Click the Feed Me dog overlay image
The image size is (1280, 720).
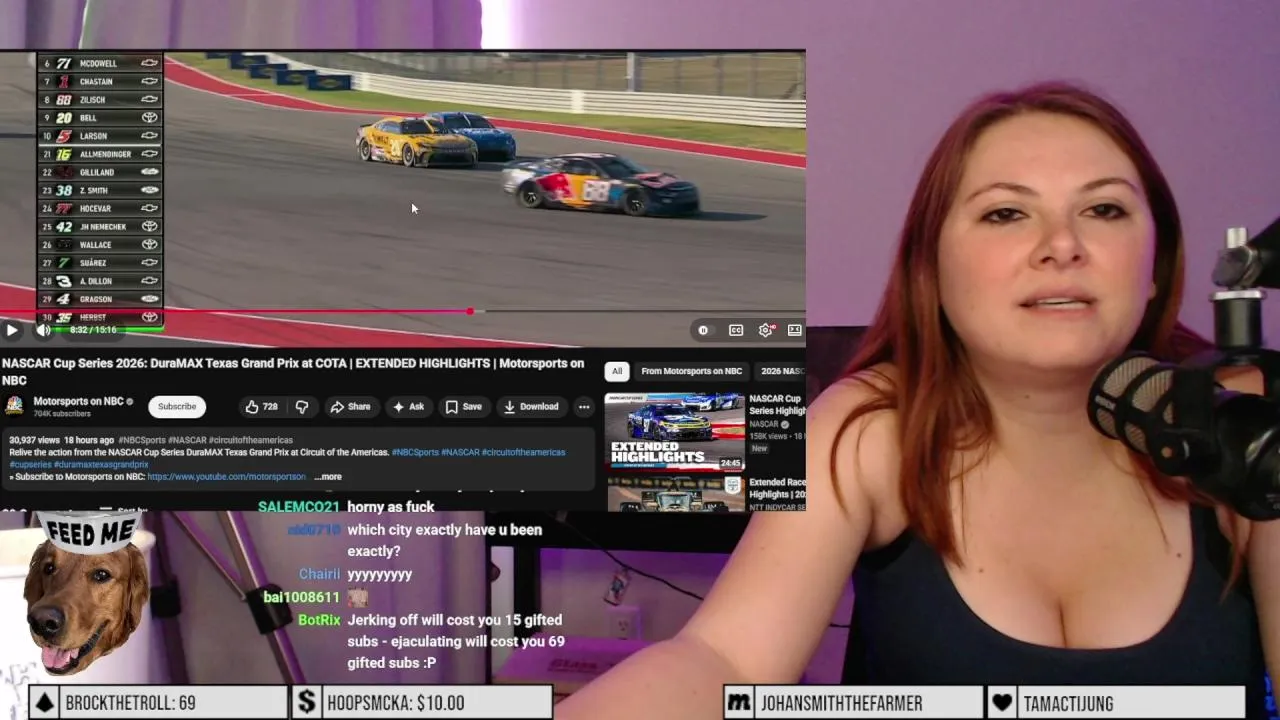coord(85,595)
